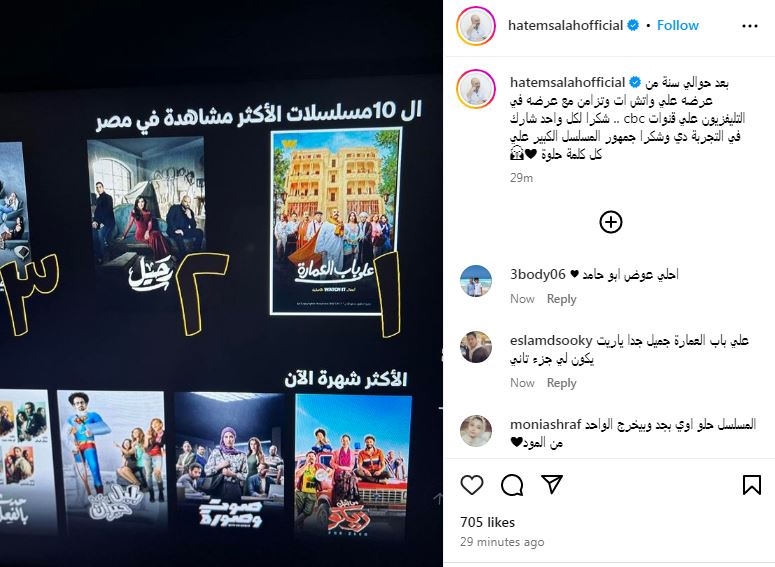This screenshot has height=567, width=775.
Task: Open eslamdsooky's profile avatar
Action: click(476, 347)
